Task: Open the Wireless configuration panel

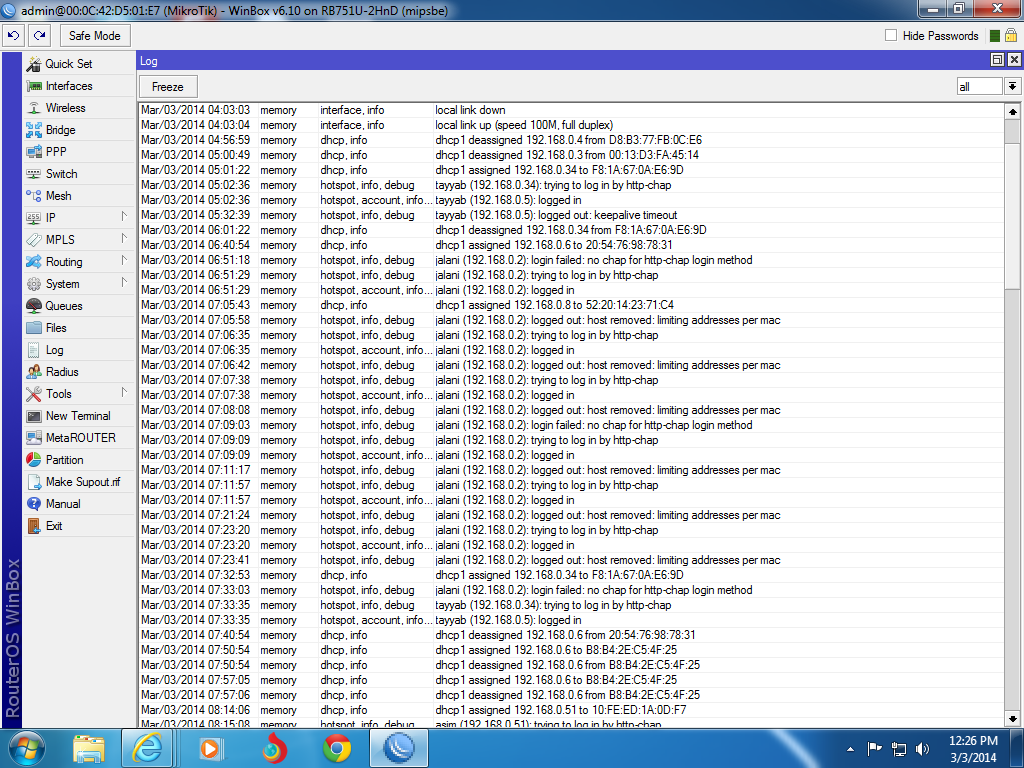Action: tap(65, 107)
